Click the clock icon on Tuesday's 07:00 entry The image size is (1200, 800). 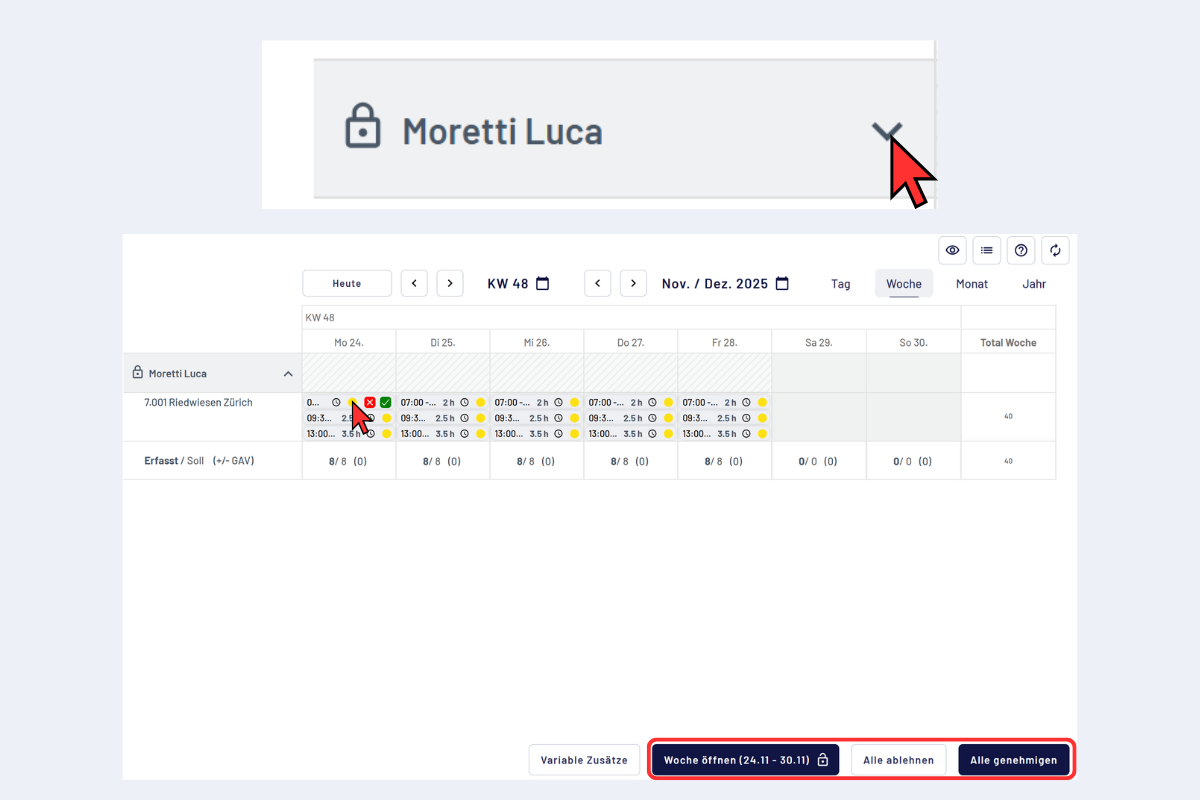[x=464, y=402]
